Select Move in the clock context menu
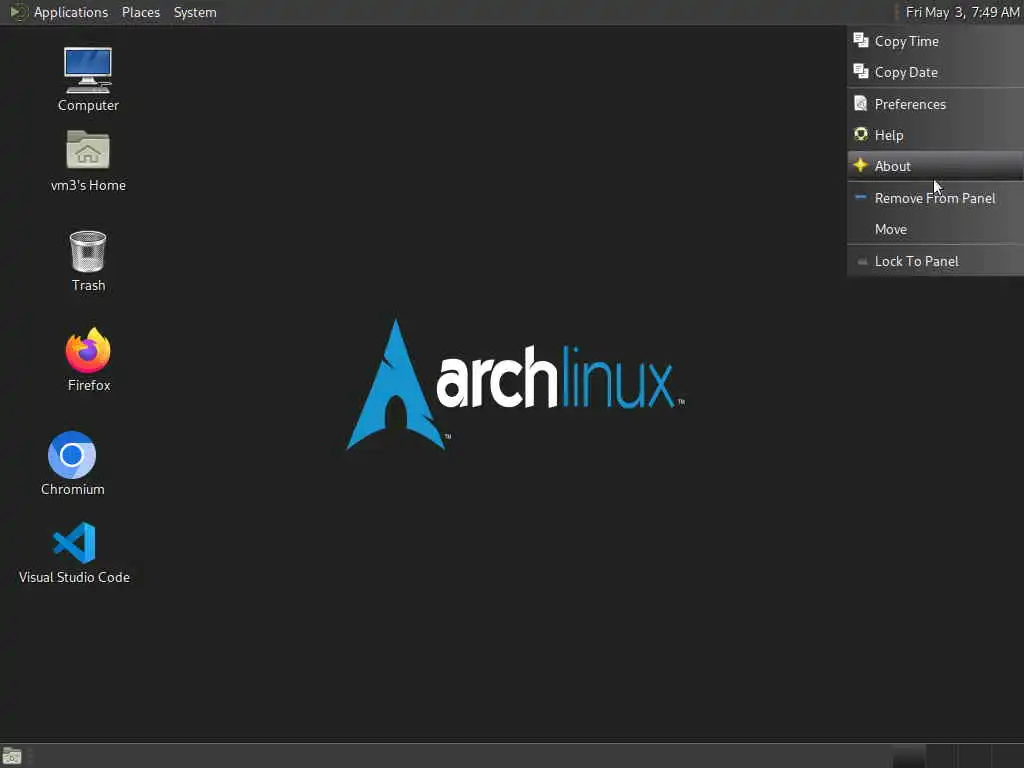This screenshot has width=1024, height=768. (x=935, y=229)
